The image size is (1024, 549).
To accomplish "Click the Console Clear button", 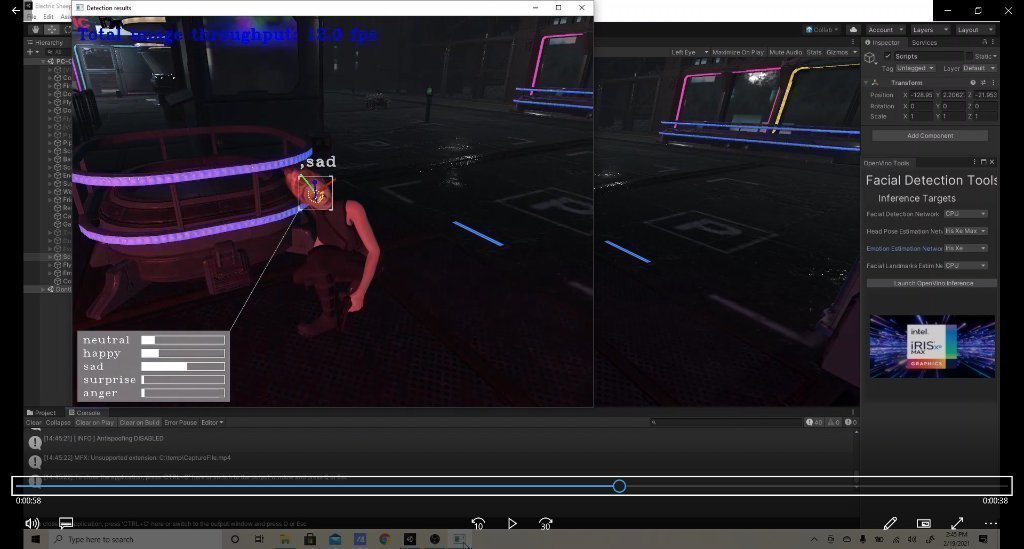I will click(x=33, y=422).
